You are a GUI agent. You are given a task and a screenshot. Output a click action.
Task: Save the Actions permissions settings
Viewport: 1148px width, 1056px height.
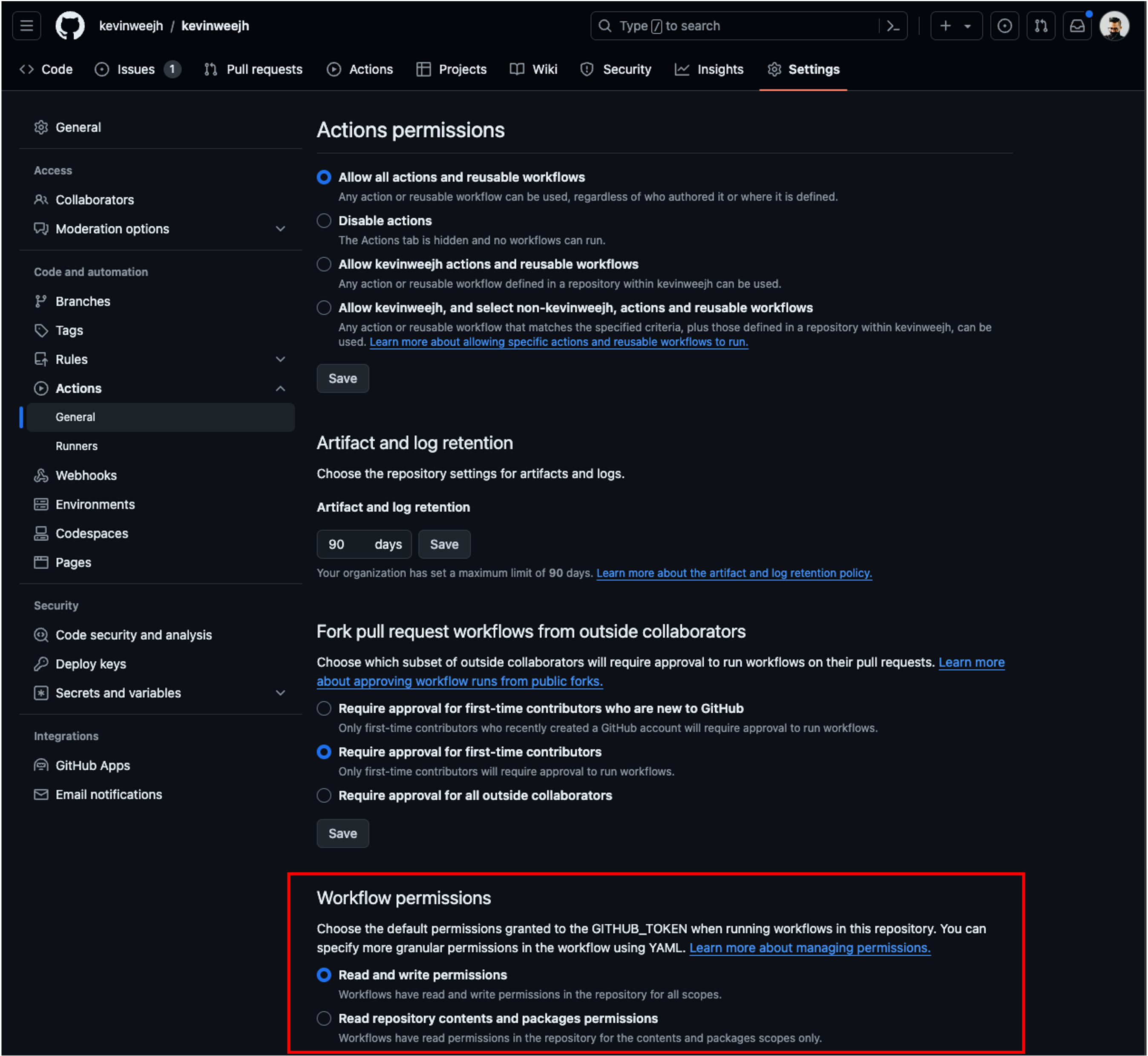click(x=342, y=378)
